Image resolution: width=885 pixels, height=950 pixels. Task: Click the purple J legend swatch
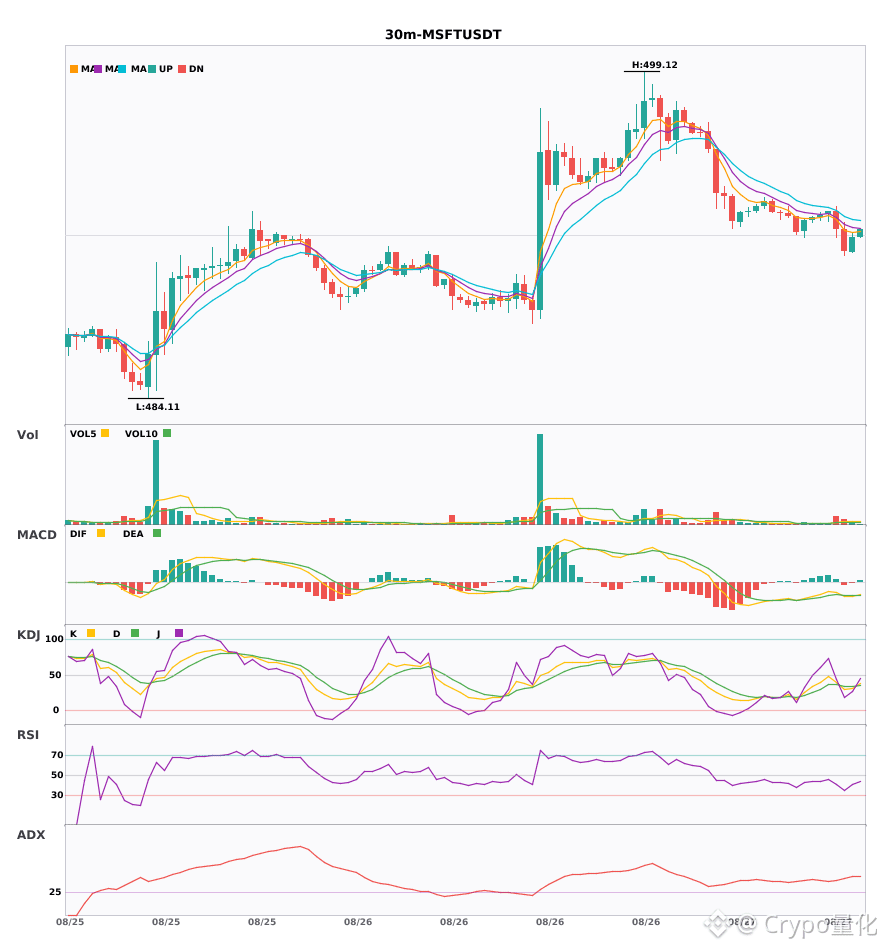(179, 633)
